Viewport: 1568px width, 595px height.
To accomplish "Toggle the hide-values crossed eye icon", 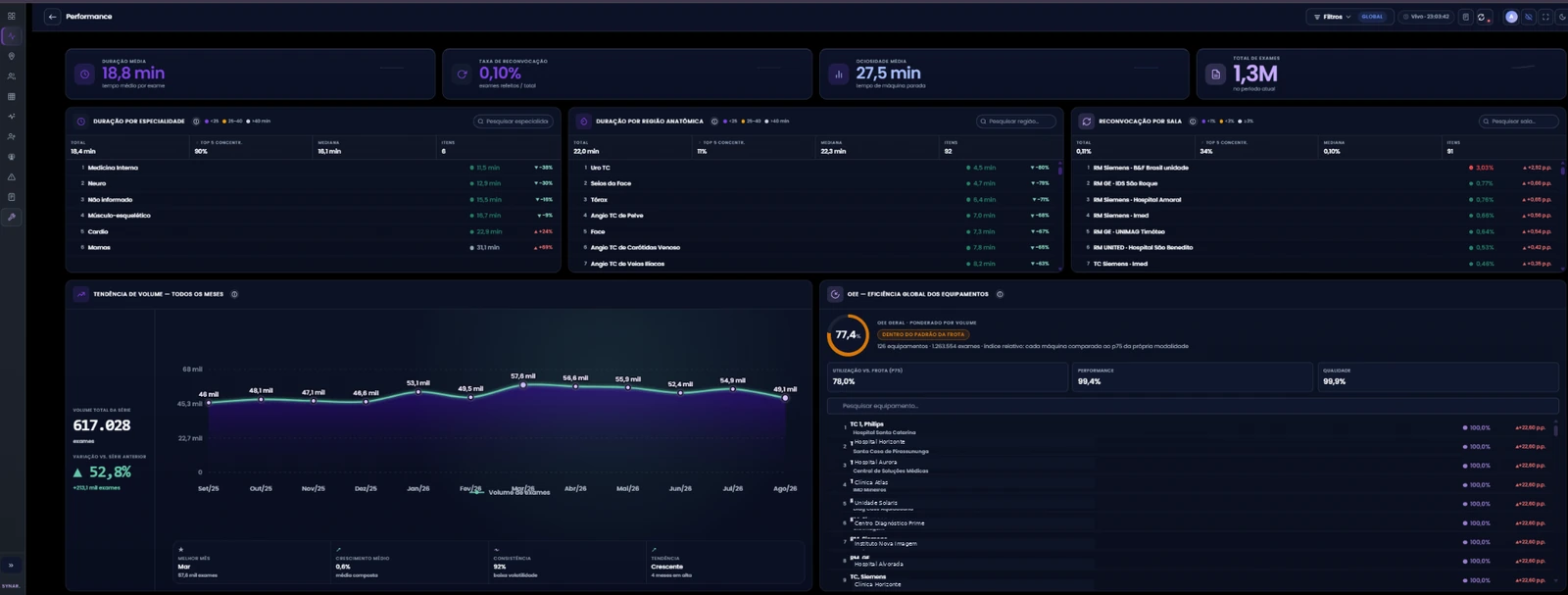I will tap(1528, 17).
